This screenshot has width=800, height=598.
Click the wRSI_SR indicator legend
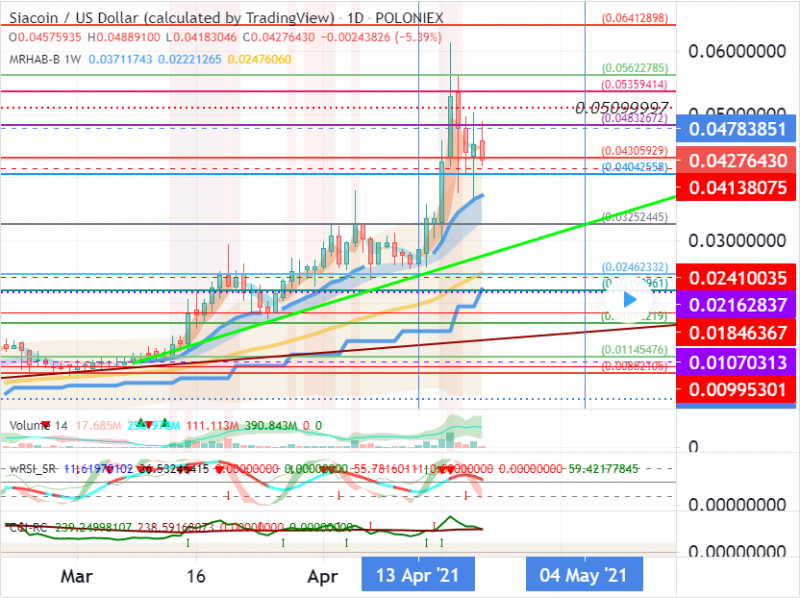point(35,467)
